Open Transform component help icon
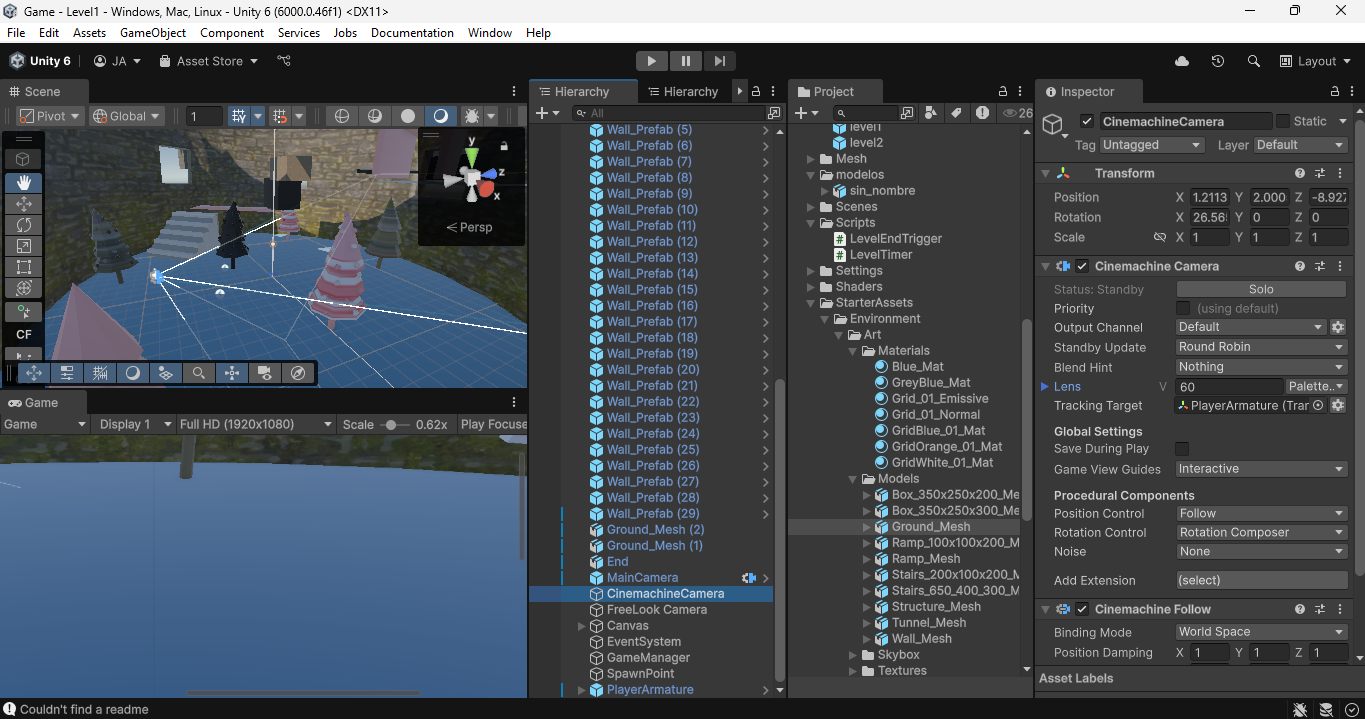Image resolution: width=1365 pixels, height=719 pixels. [1299, 173]
